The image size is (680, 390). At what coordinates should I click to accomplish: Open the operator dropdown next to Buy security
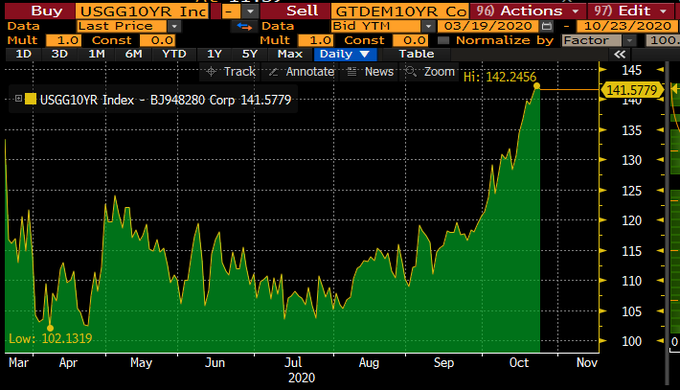click(x=250, y=12)
